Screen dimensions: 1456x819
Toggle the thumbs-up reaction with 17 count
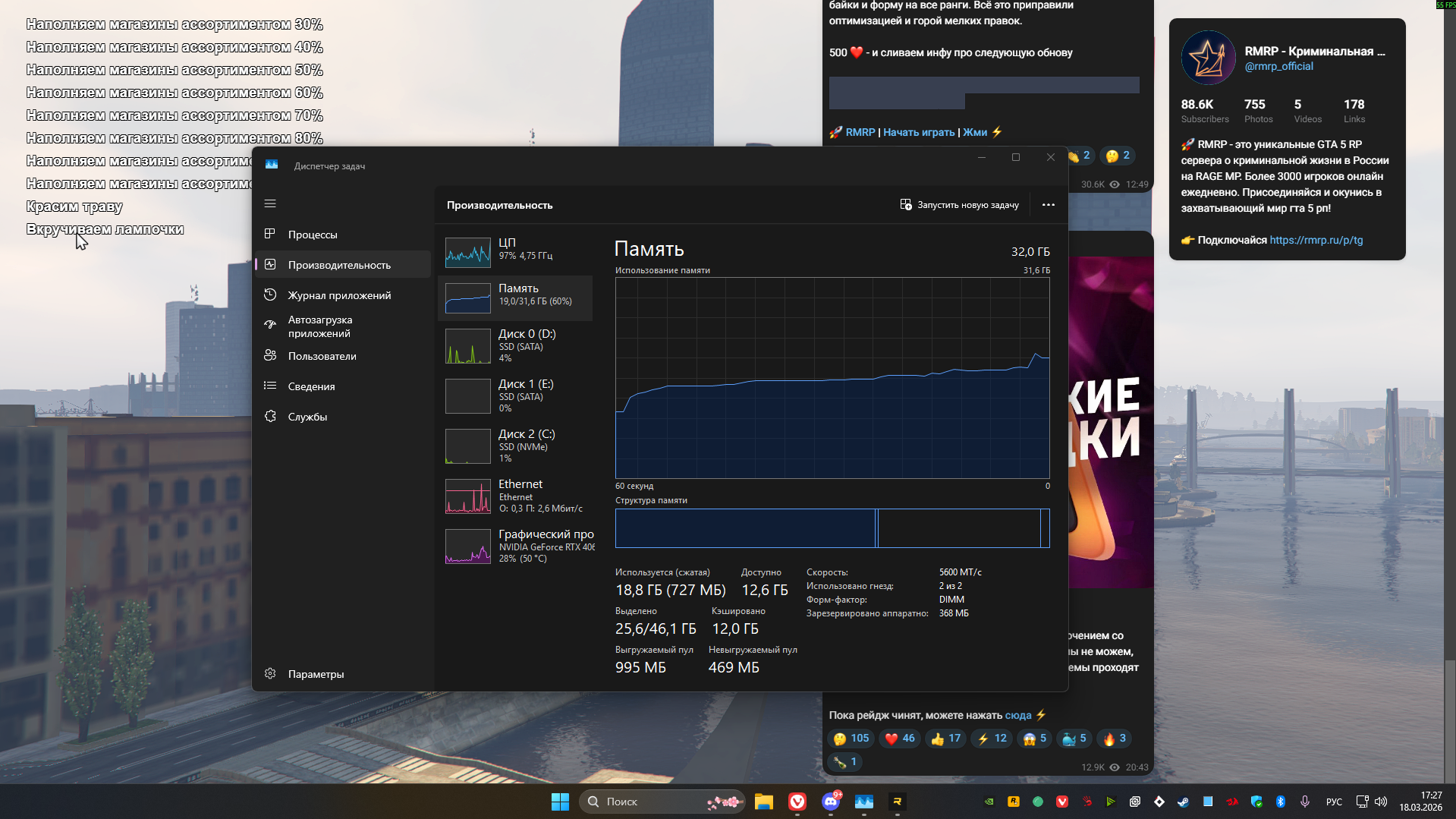point(945,739)
